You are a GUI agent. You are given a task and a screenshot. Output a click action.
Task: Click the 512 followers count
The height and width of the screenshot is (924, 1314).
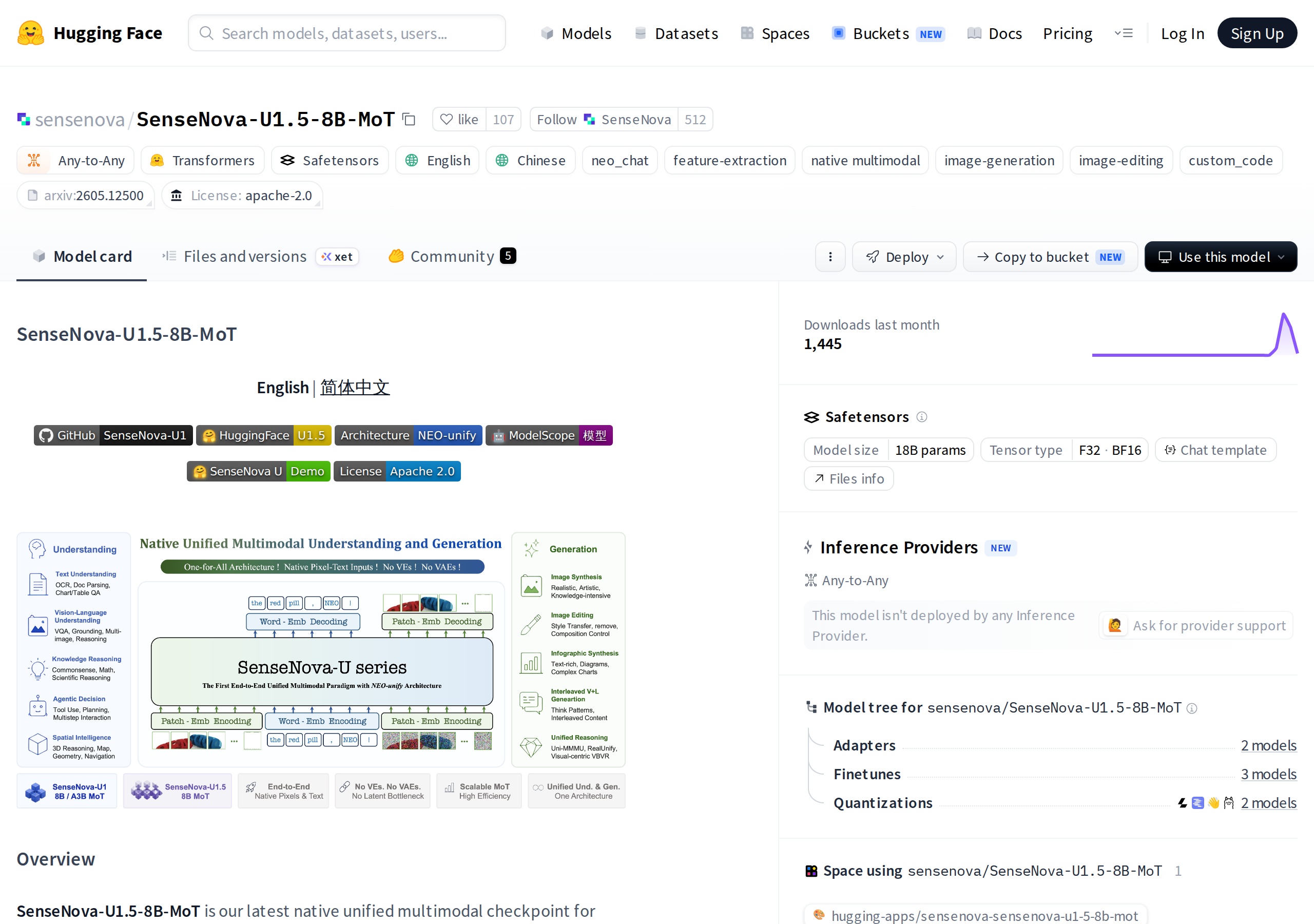[x=695, y=119]
